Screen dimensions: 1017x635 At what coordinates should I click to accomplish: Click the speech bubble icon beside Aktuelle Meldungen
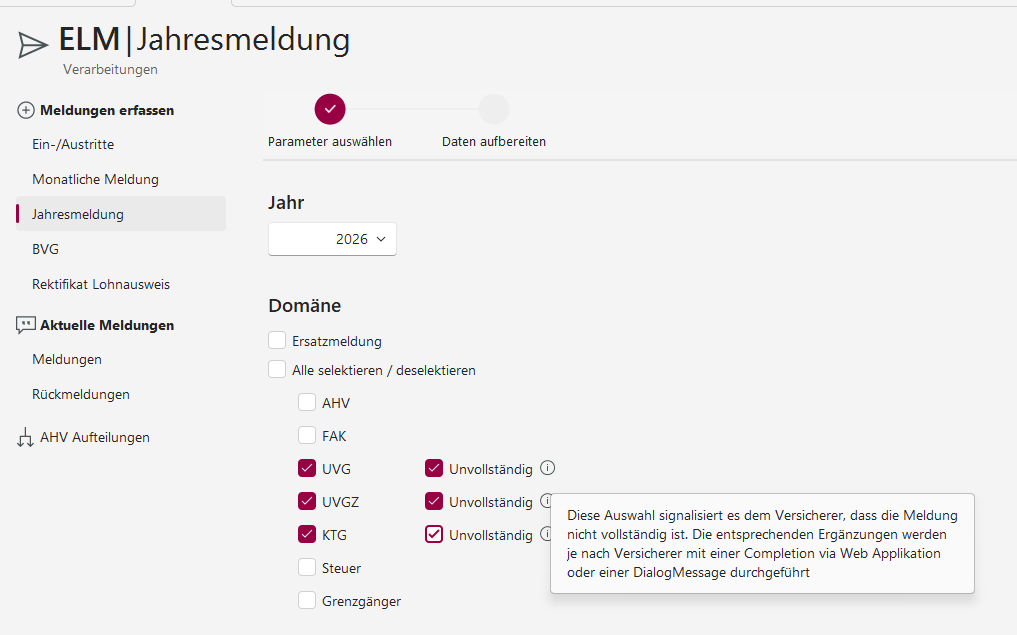click(x=26, y=325)
